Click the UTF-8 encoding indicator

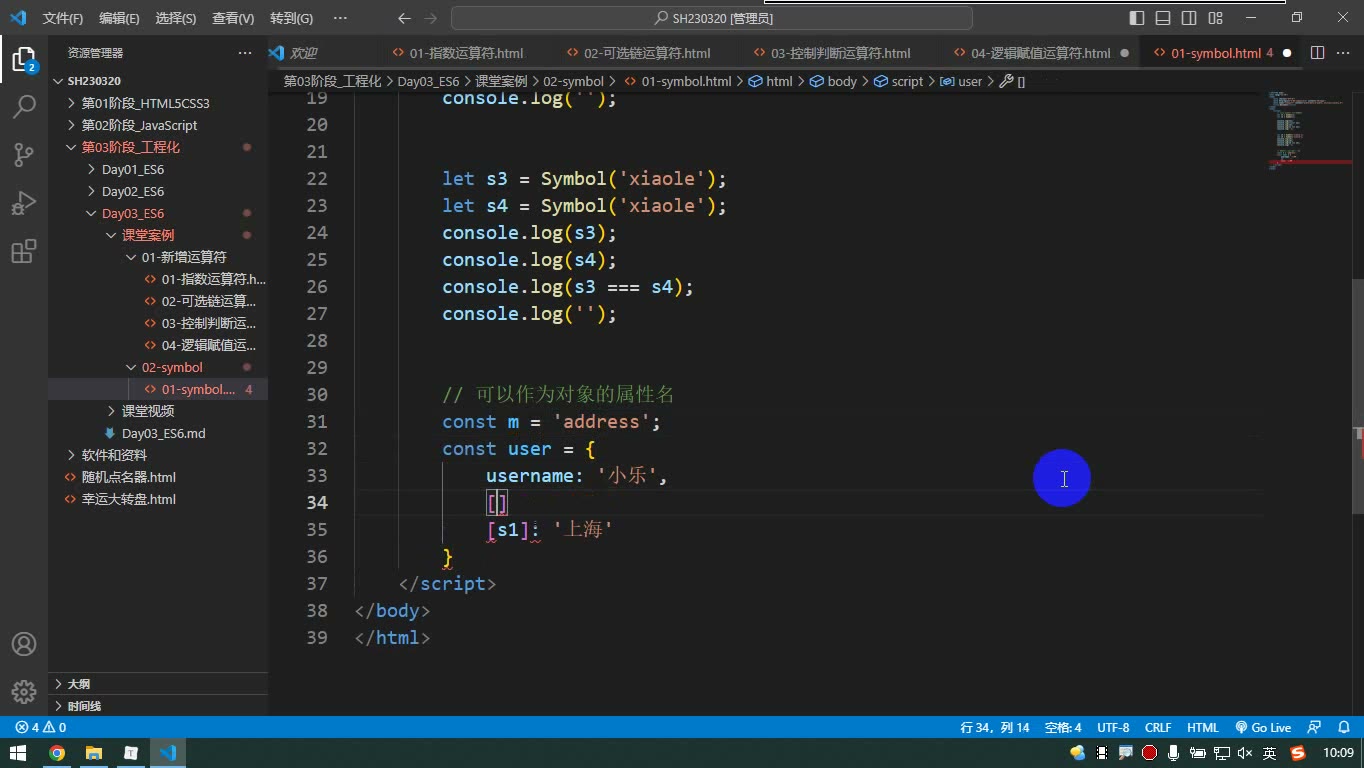[1113, 728]
